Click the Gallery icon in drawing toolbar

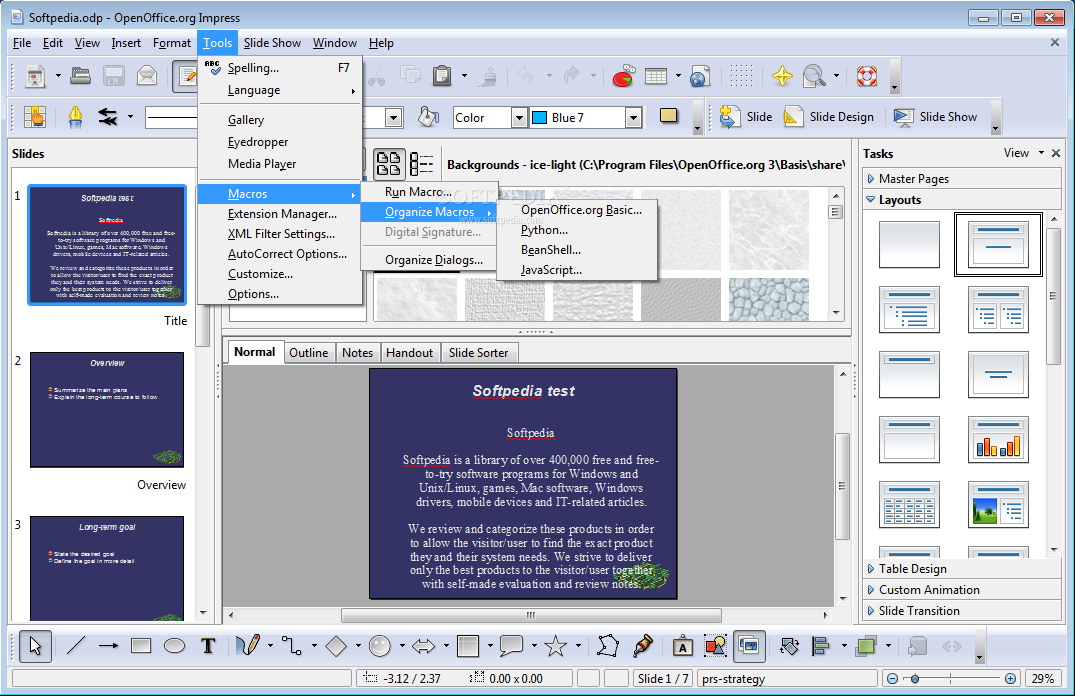749,646
